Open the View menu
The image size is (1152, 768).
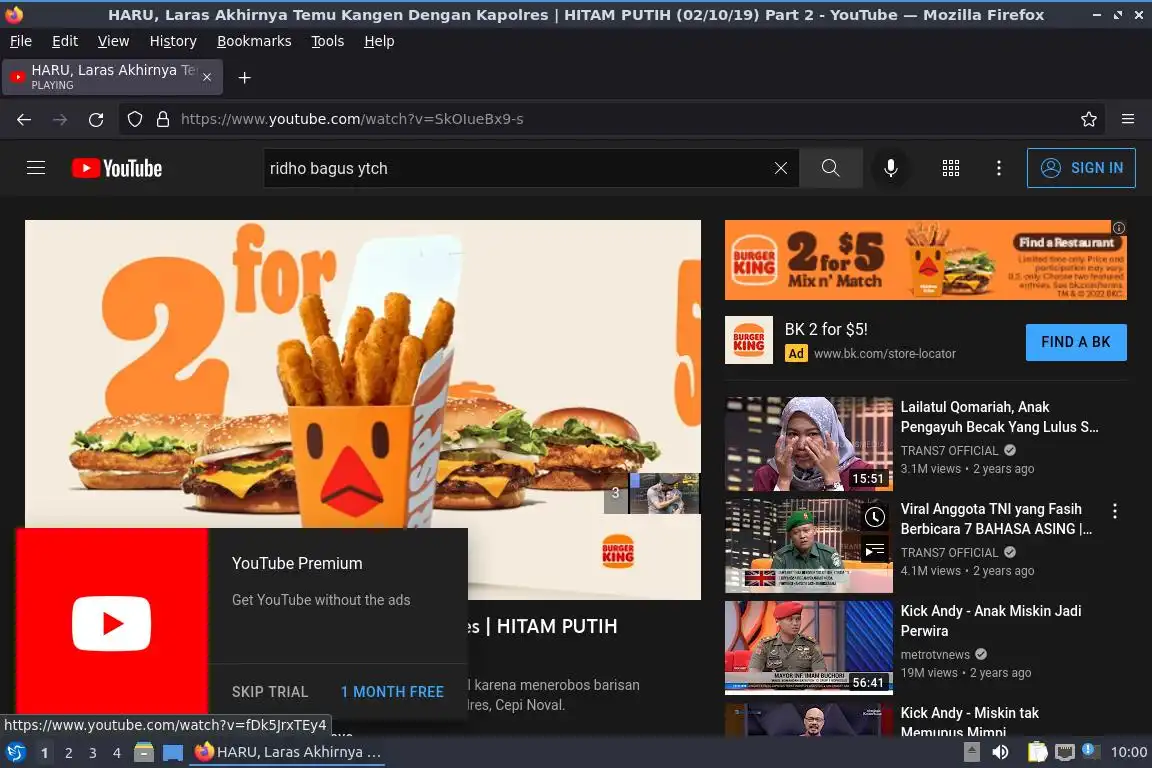click(113, 41)
